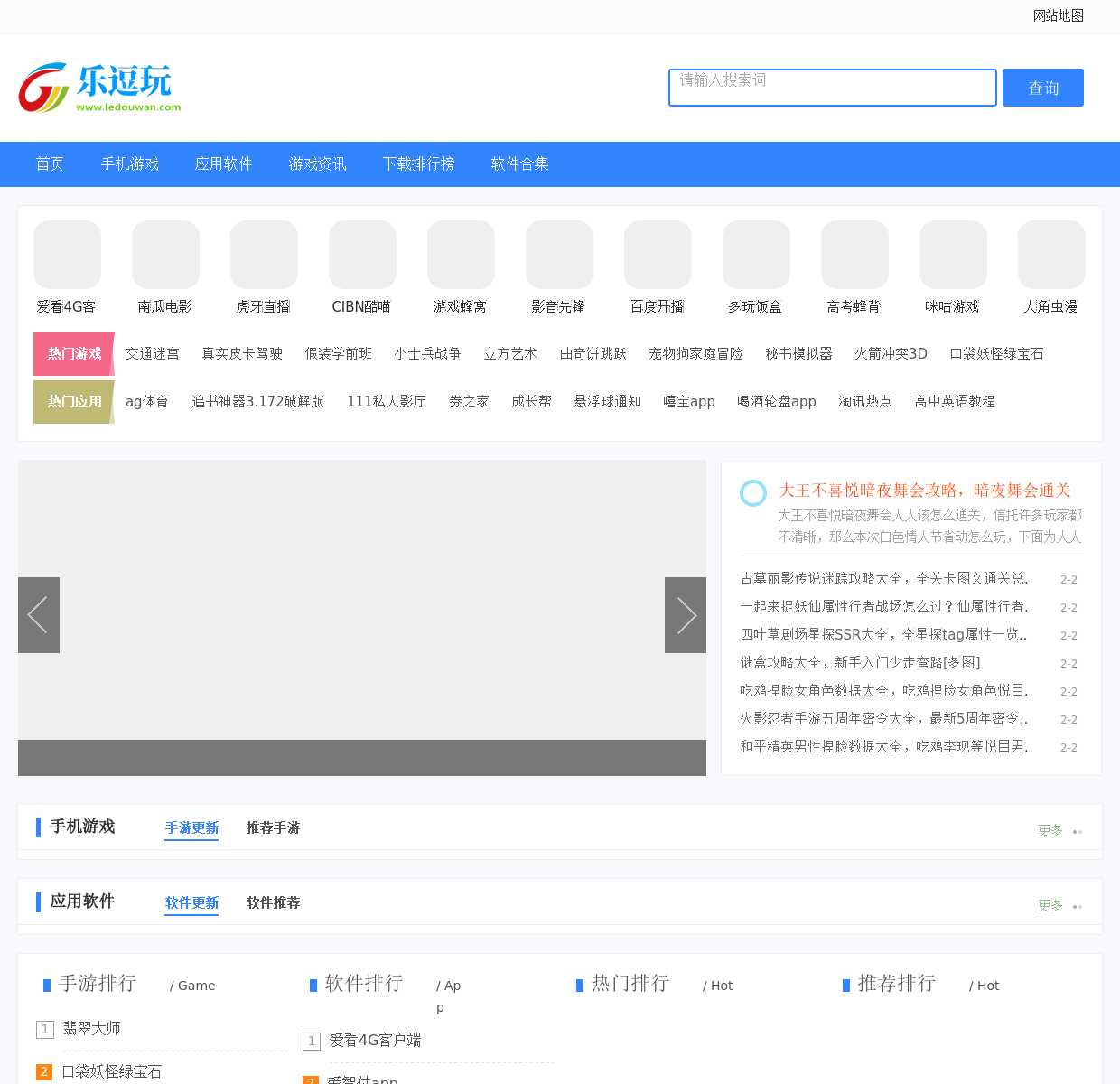Expand 更多 in the 应用软件 section
The width and height of the screenshot is (1120, 1084).
[1050, 905]
